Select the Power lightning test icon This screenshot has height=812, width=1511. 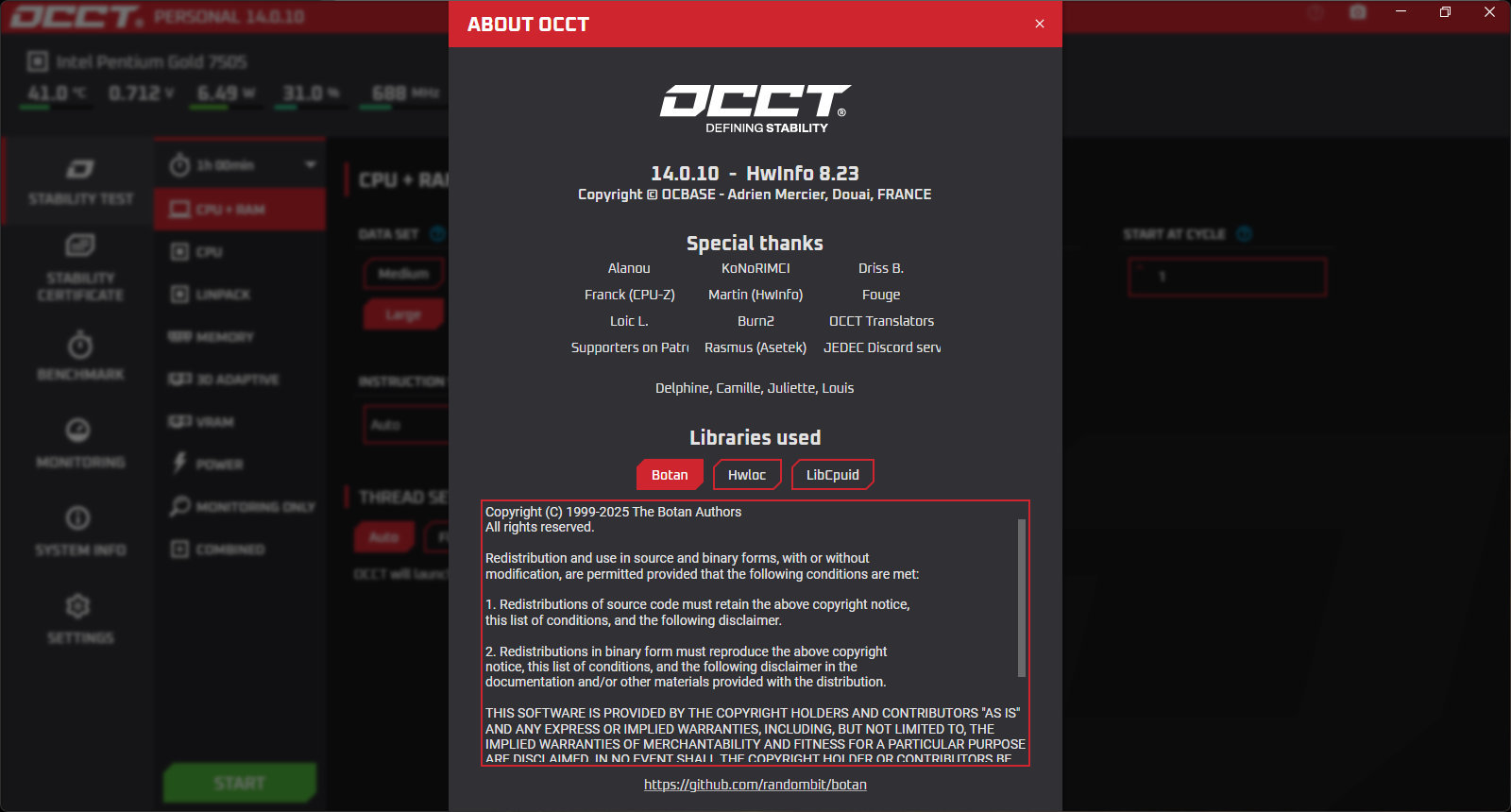(179, 463)
